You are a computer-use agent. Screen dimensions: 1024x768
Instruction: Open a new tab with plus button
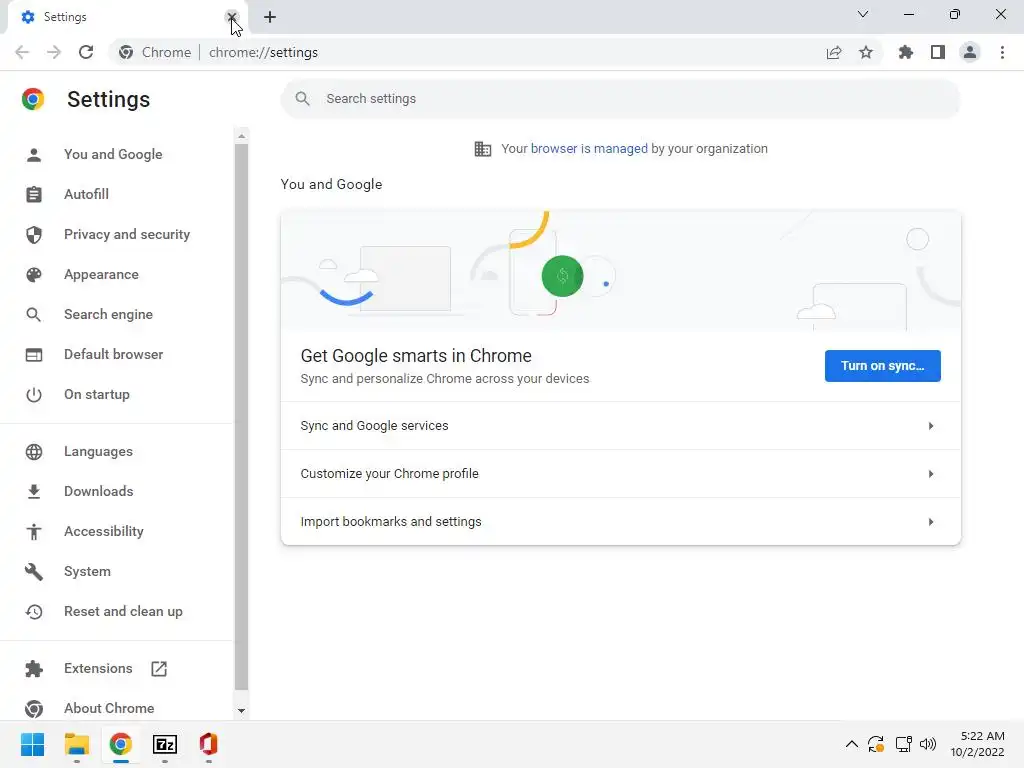[x=270, y=17]
